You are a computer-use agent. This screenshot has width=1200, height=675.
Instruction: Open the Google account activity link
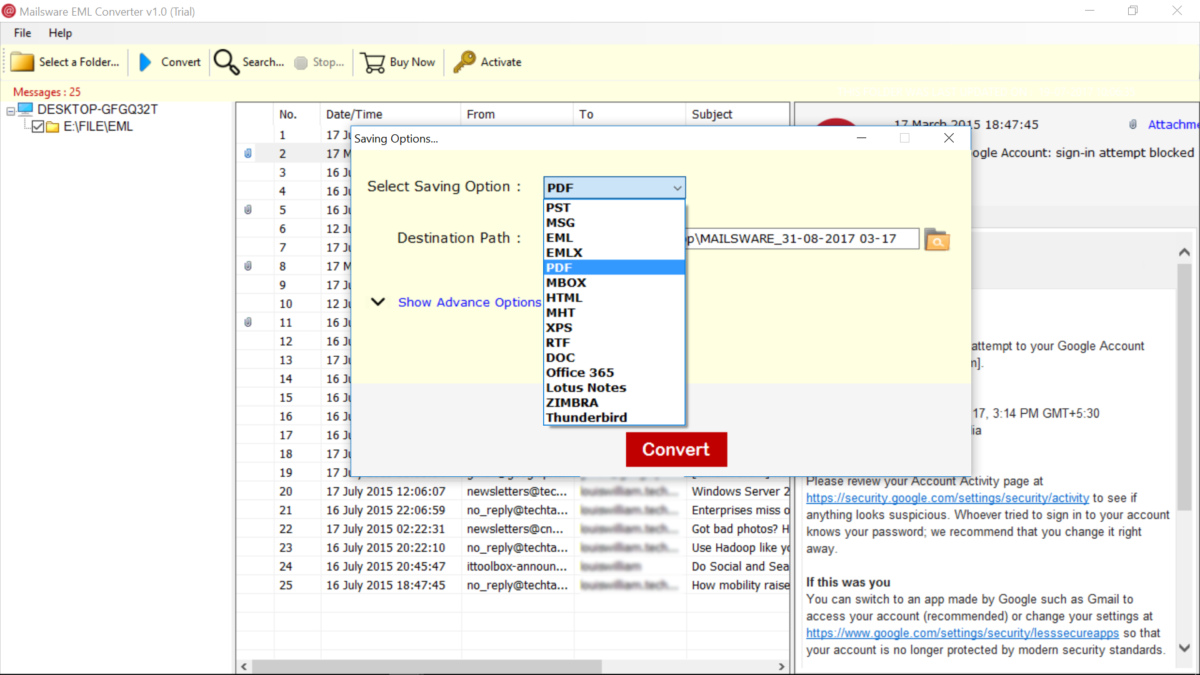(x=947, y=497)
